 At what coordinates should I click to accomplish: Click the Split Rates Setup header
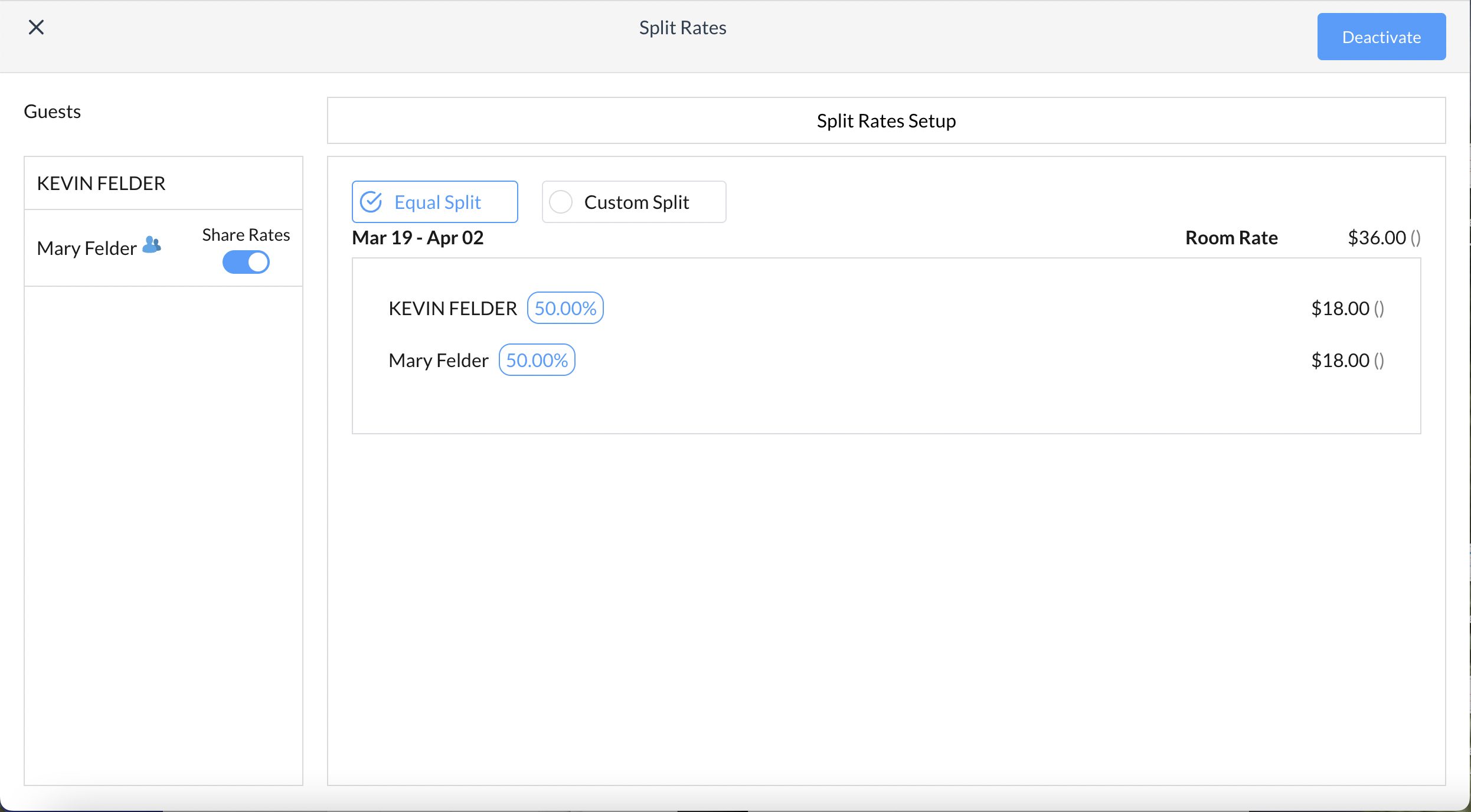tap(886, 121)
